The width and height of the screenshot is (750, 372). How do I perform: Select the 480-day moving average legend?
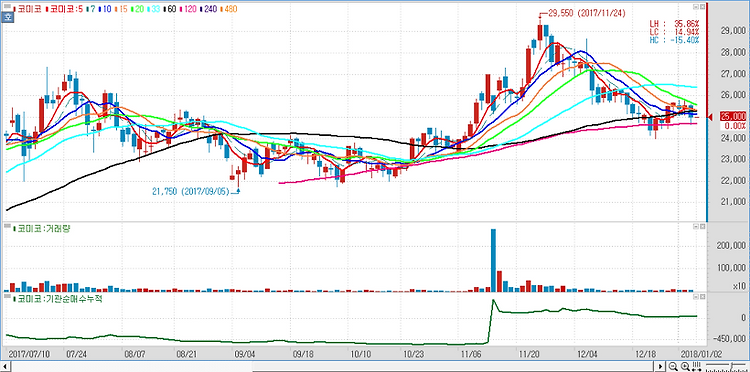(x=229, y=9)
